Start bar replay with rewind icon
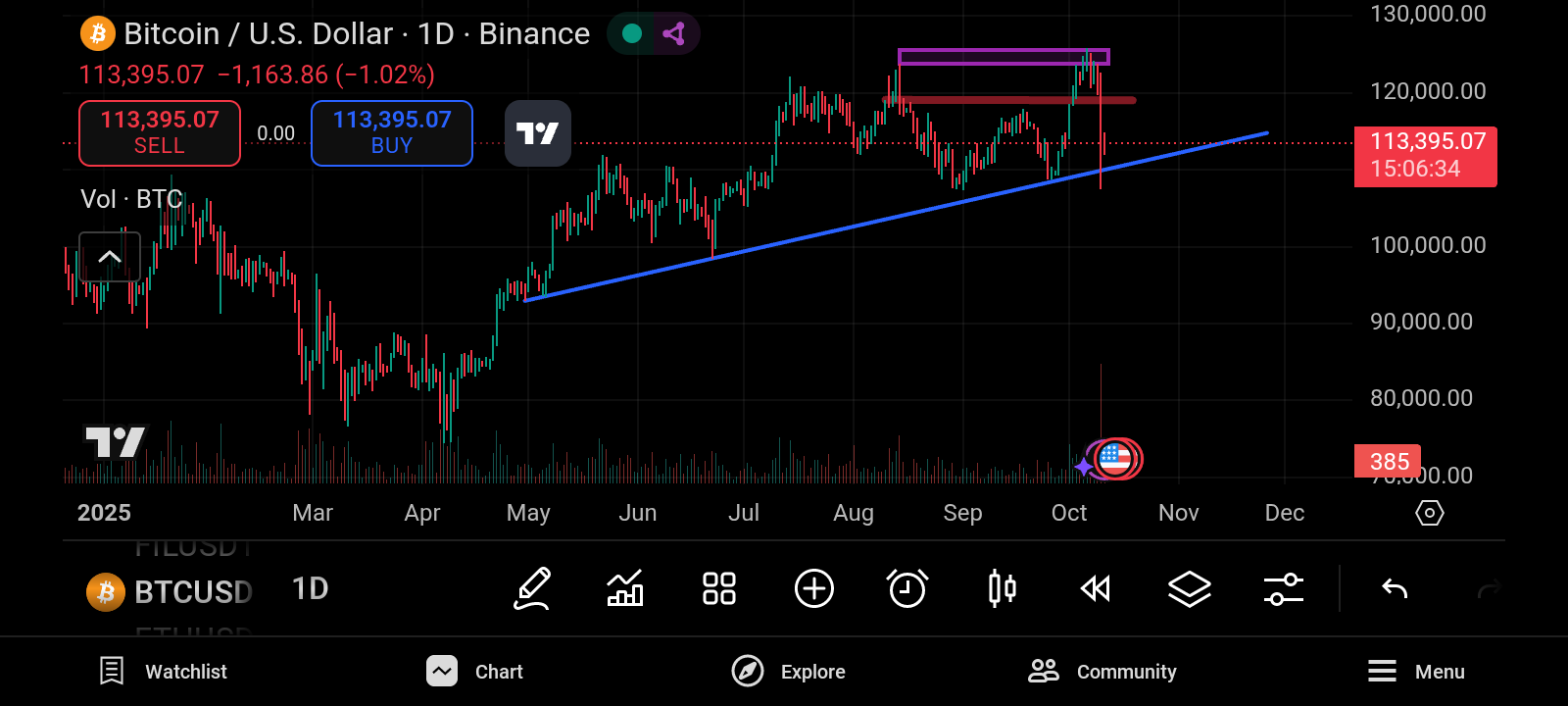The image size is (1568, 706). 1095,589
